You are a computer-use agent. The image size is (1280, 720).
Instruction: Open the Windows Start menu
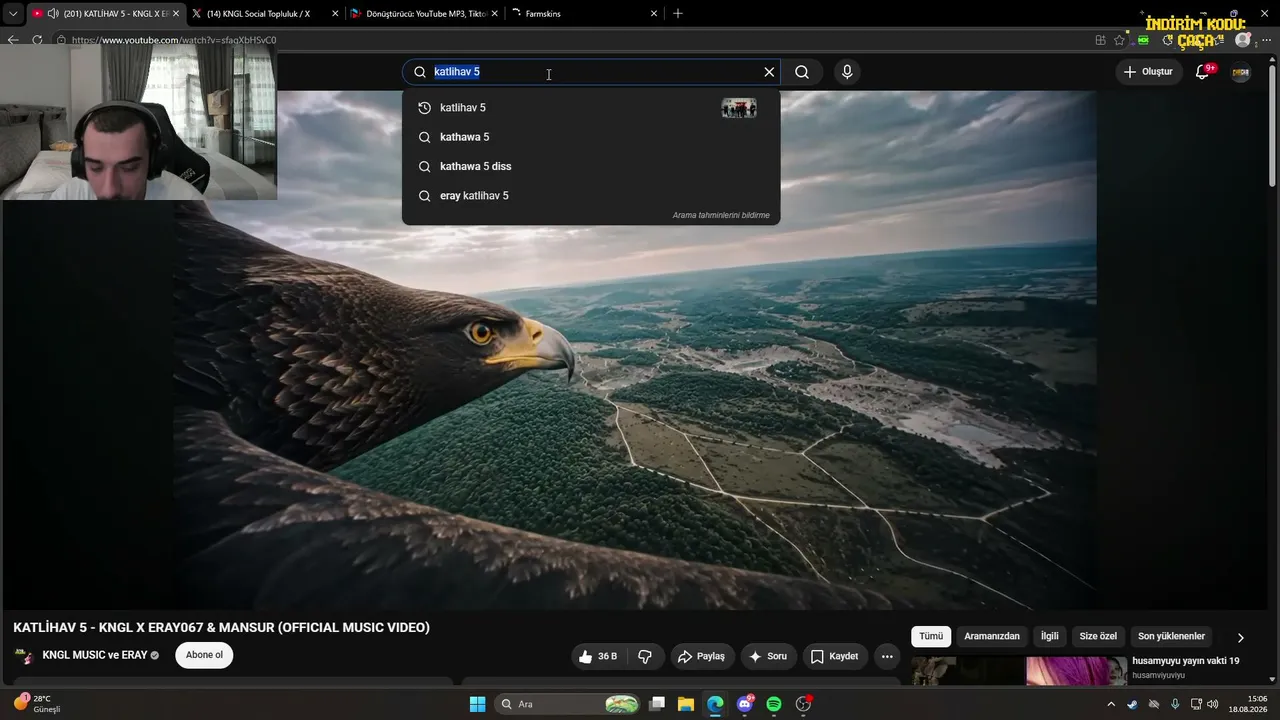coord(477,704)
